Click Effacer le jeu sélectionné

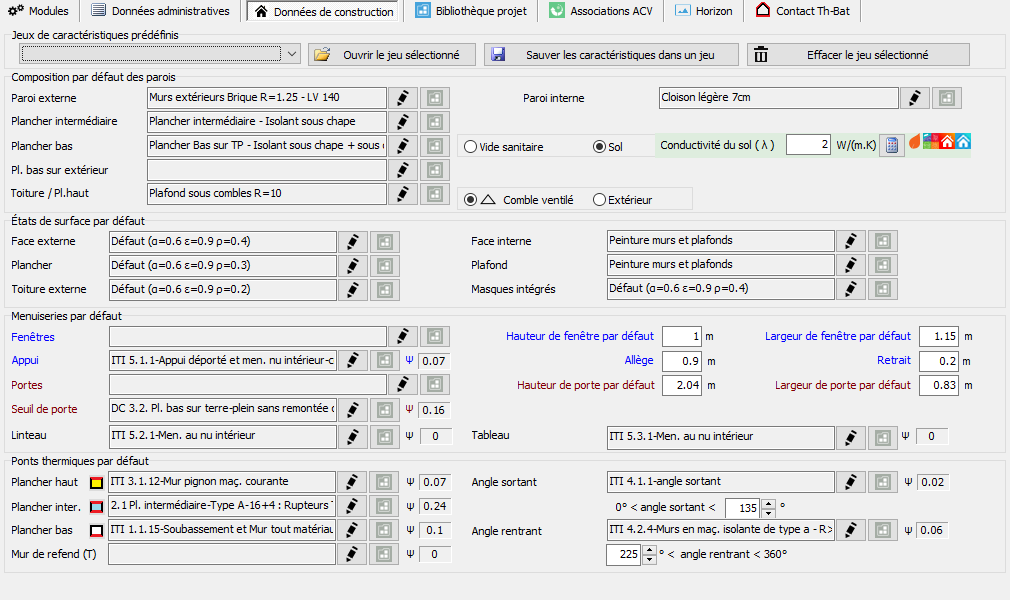click(x=858, y=55)
